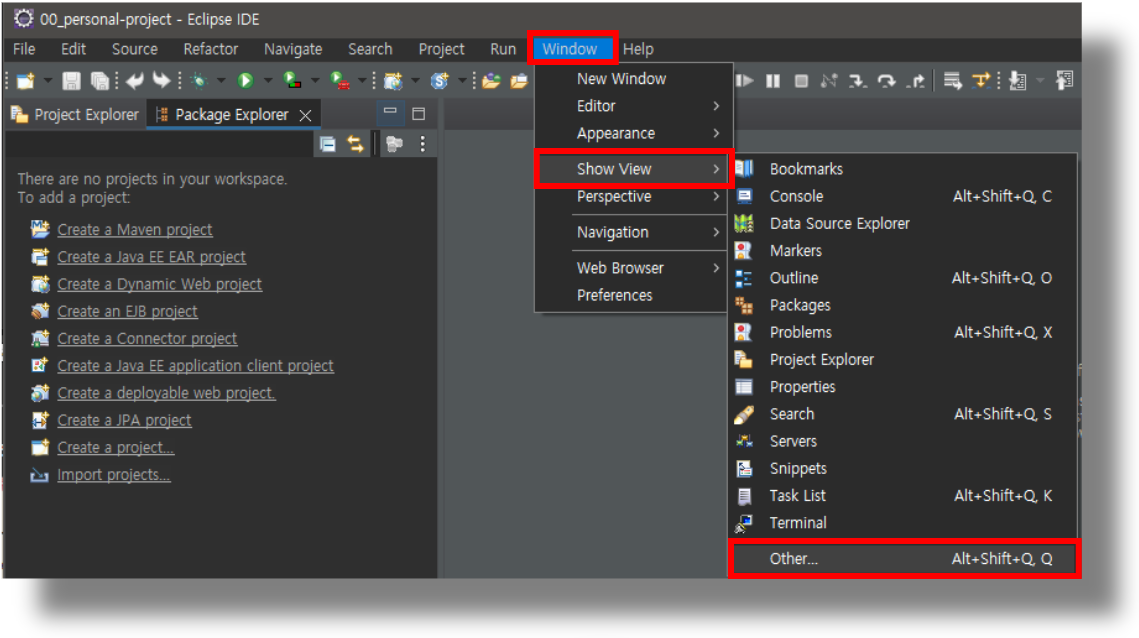Click Create an EJB project link

tap(128, 311)
